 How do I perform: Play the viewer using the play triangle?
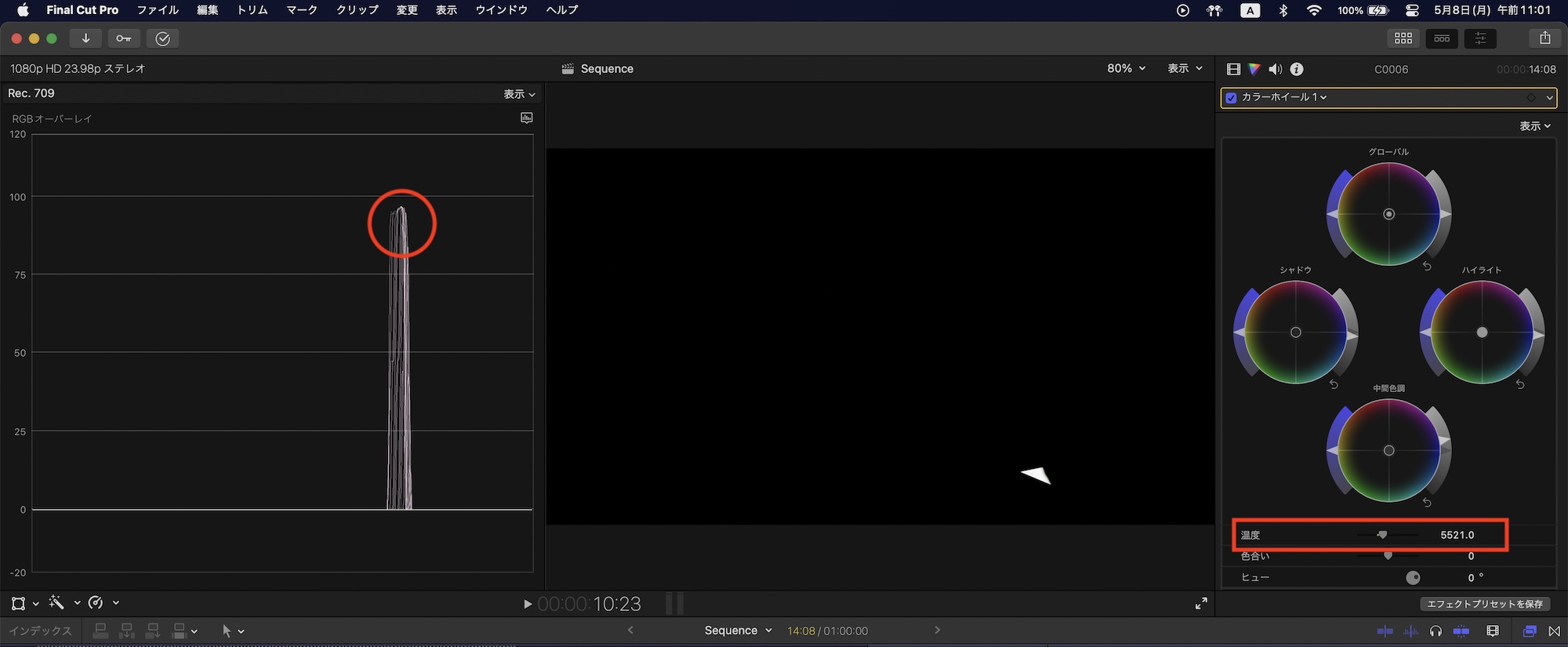(x=528, y=604)
